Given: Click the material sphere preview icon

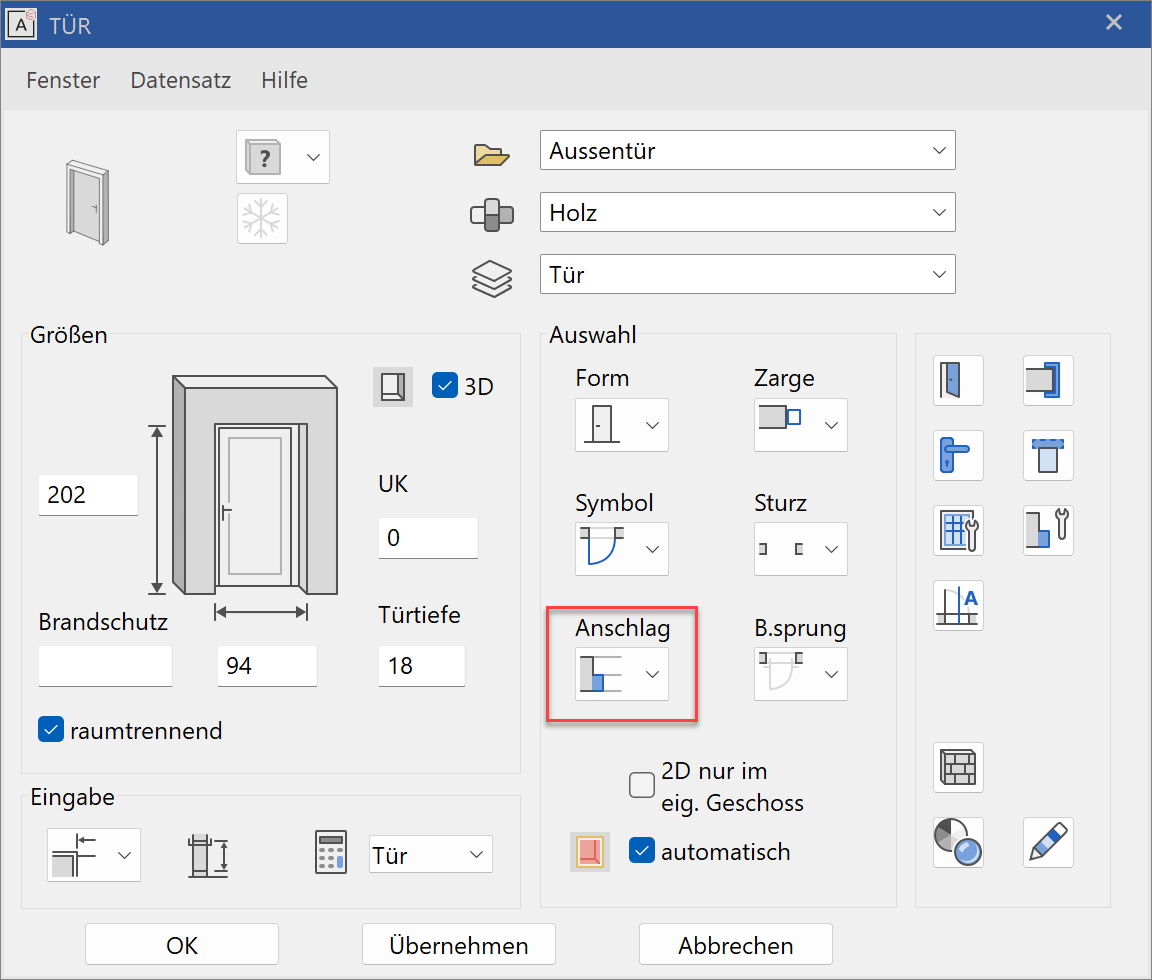Looking at the screenshot, I should (958, 843).
